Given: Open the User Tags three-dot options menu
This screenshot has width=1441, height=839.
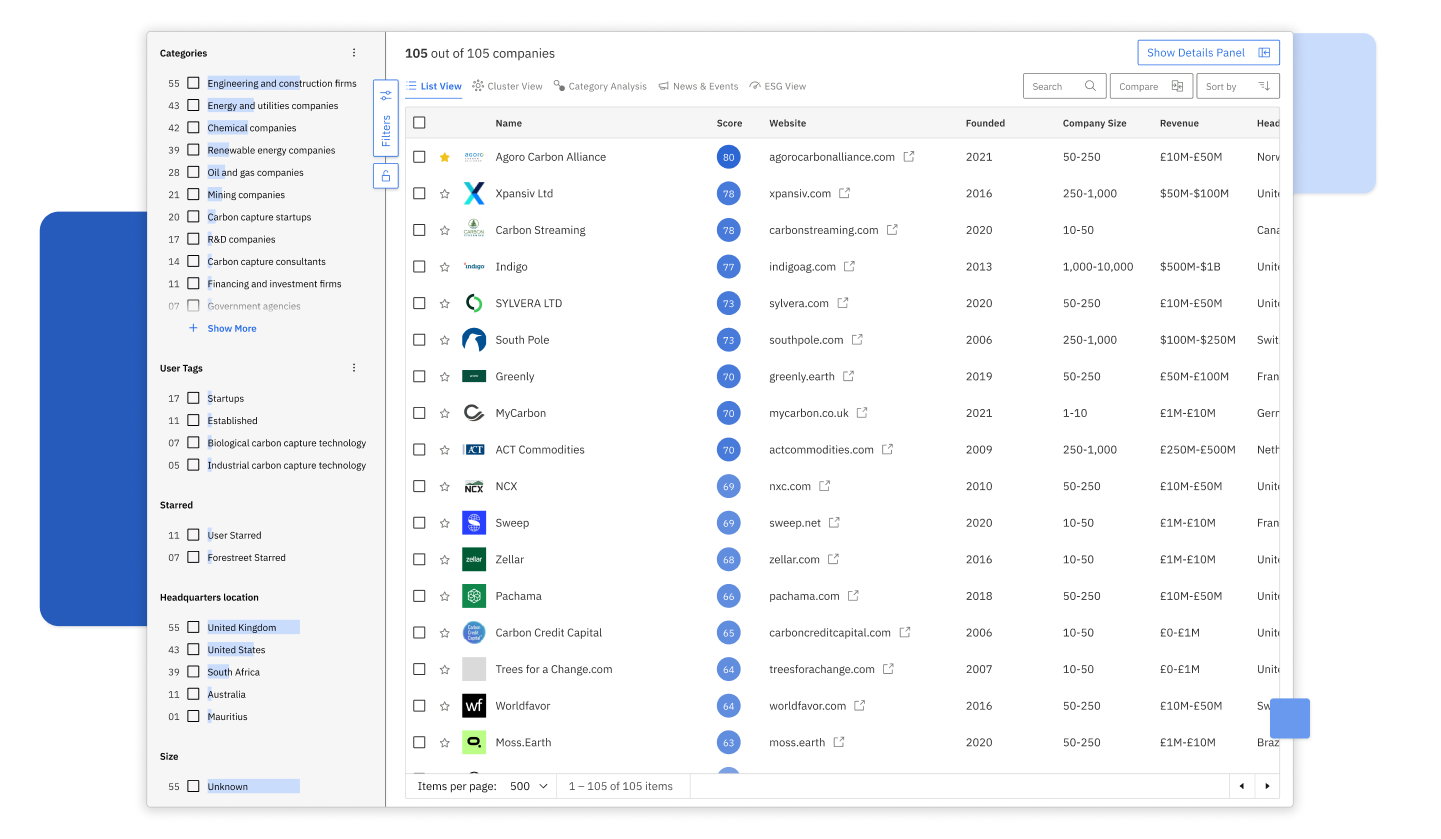Looking at the screenshot, I should 353,368.
